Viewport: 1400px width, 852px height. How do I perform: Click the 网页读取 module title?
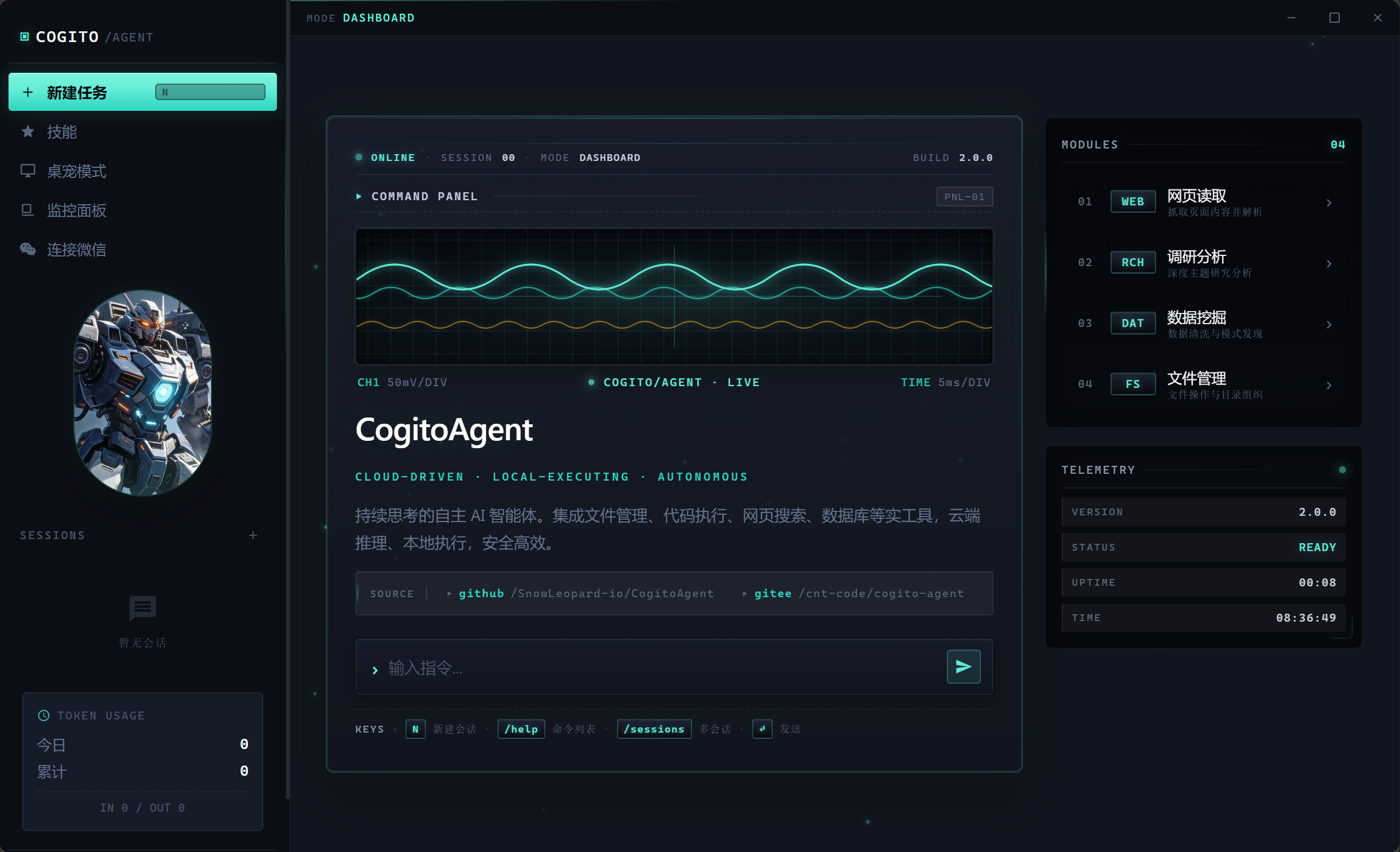1196,196
